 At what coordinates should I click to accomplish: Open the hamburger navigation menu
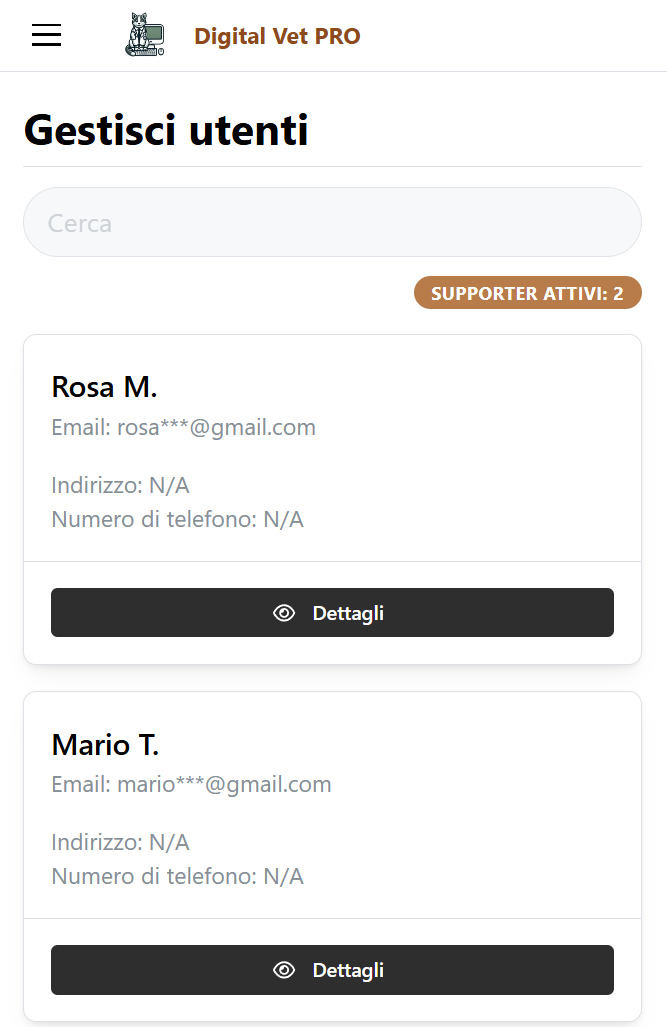(x=47, y=35)
